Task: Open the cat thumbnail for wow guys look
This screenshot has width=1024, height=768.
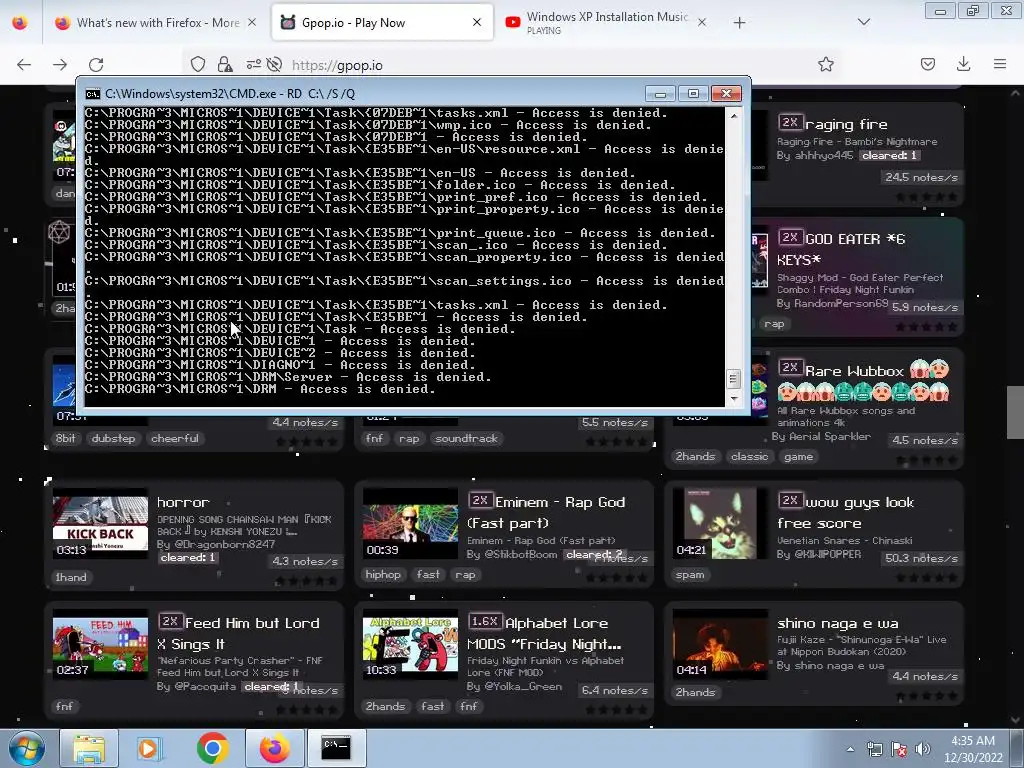Action: [x=720, y=524]
